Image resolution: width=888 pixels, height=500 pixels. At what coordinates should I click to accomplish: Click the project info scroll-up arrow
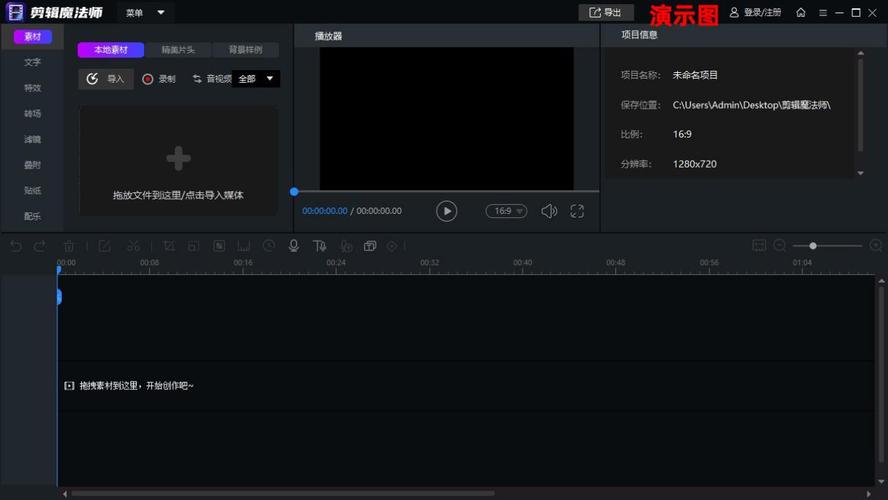861,53
